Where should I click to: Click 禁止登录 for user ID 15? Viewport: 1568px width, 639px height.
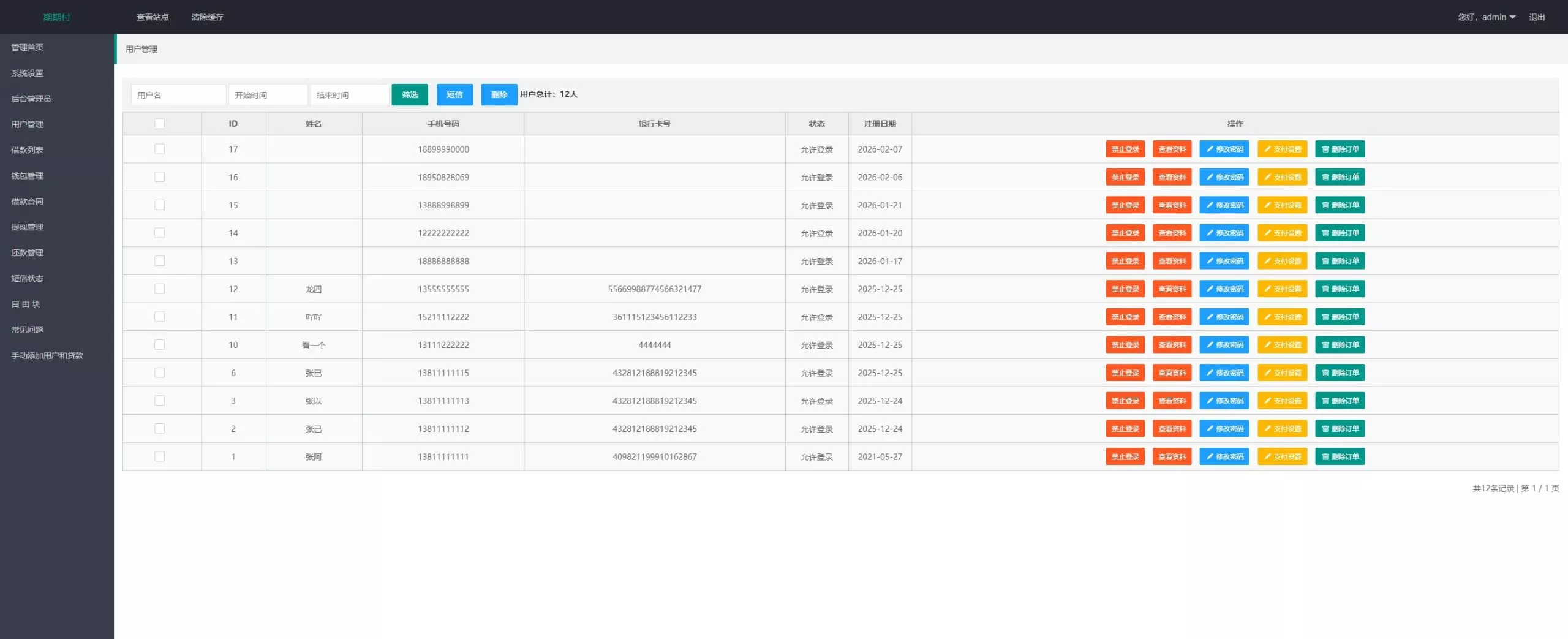point(1125,205)
